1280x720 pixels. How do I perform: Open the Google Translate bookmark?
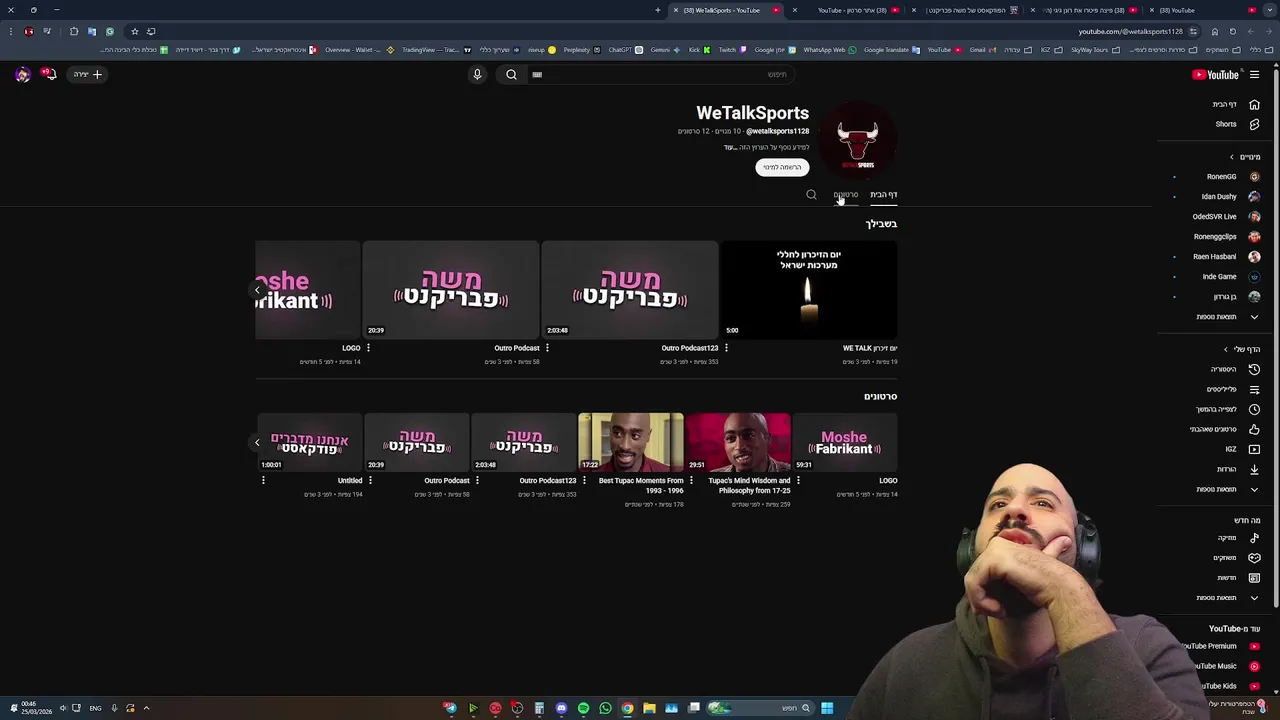point(891,50)
